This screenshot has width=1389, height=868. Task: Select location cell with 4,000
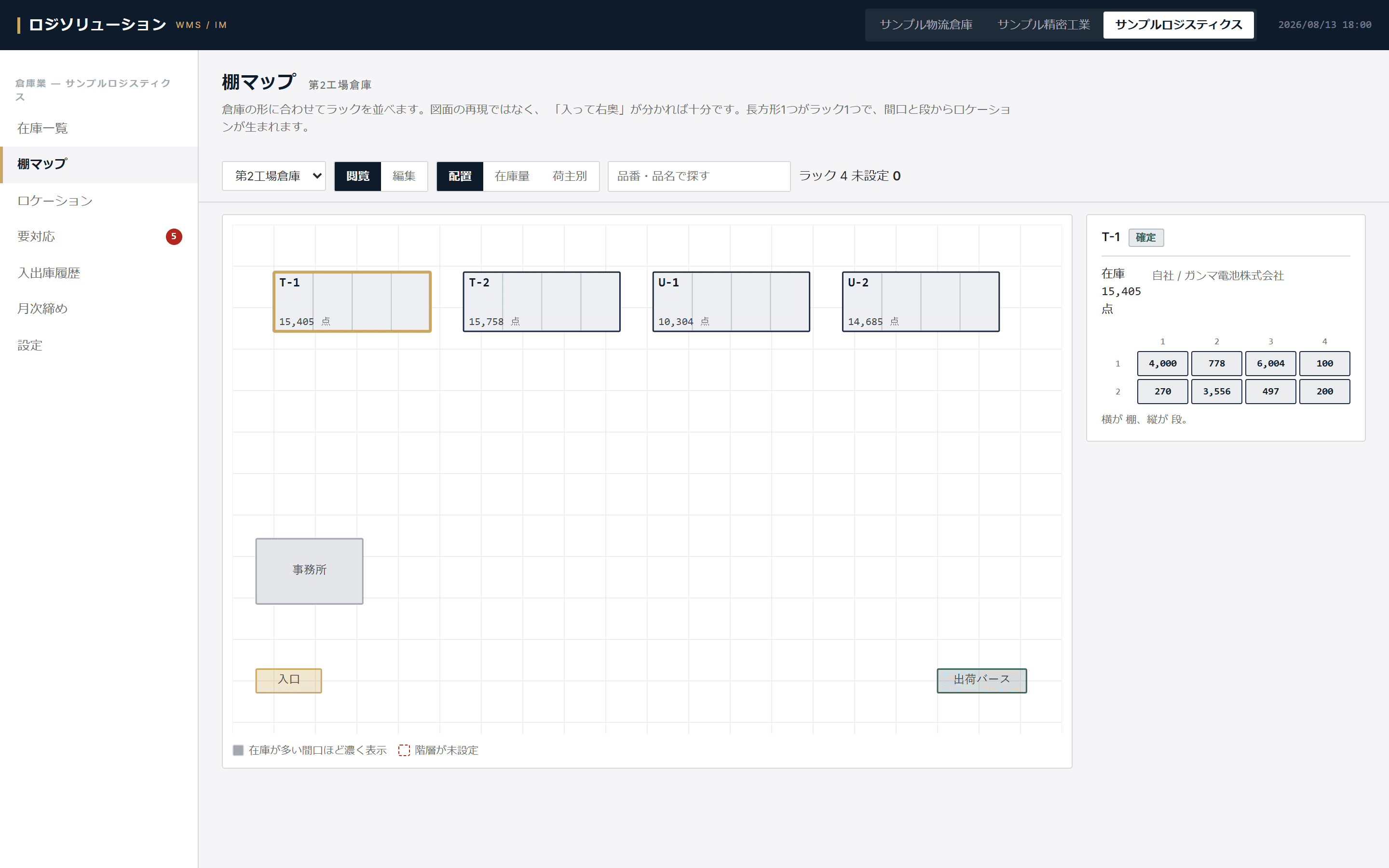point(1162,364)
